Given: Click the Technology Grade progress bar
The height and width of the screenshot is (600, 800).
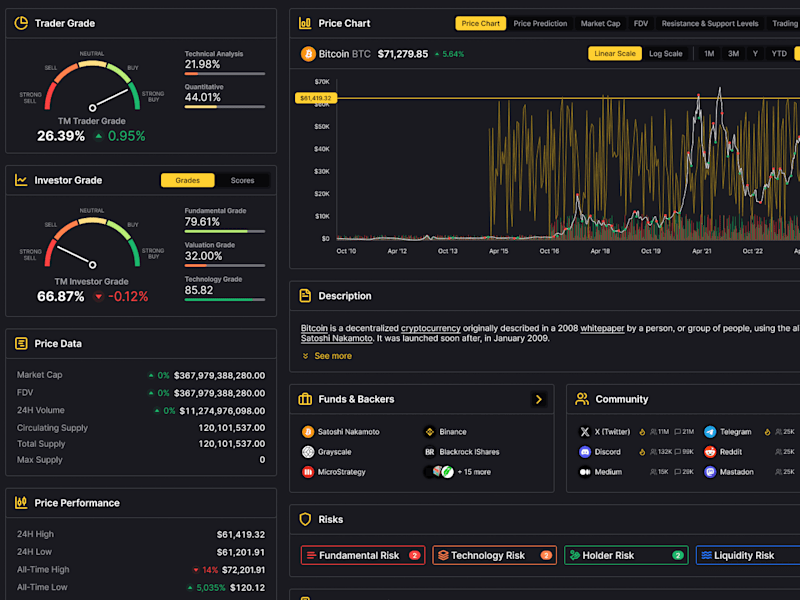Looking at the screenshot, I should pyautogui.click(x=224, y=299).
